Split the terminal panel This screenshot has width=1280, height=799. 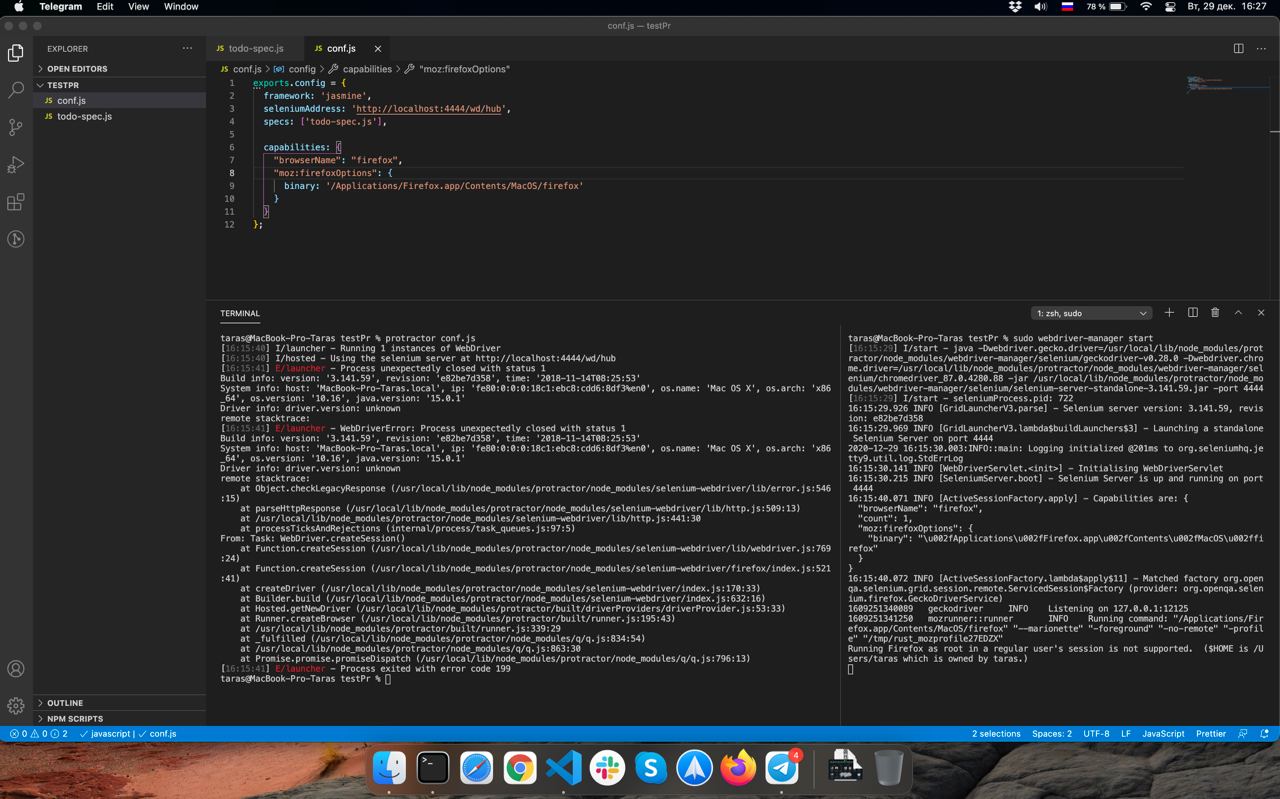[x=1192, y=313]
